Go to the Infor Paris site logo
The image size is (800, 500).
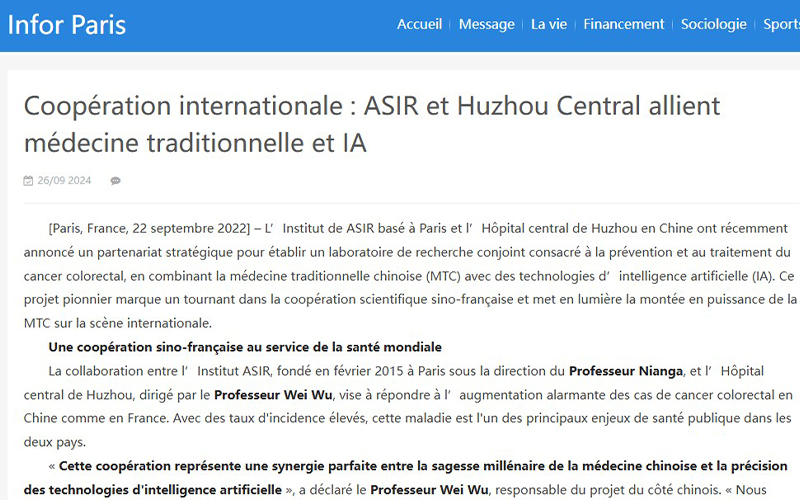(x=67, y=24)
